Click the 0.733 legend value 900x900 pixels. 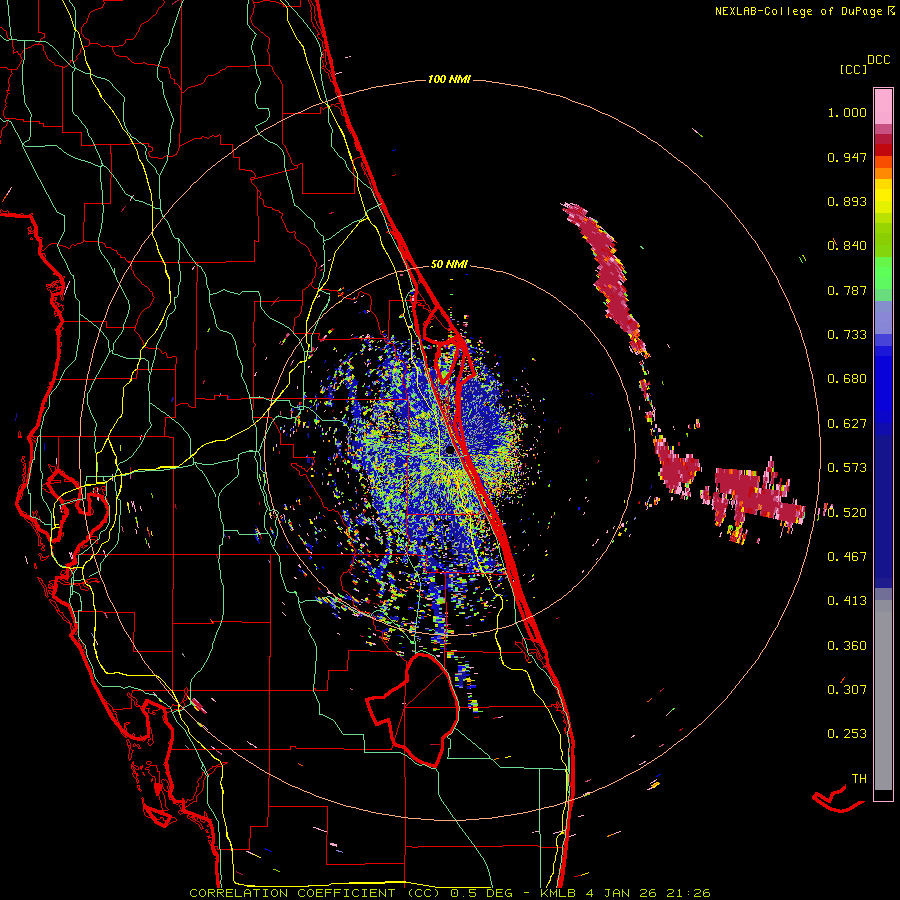847,335
